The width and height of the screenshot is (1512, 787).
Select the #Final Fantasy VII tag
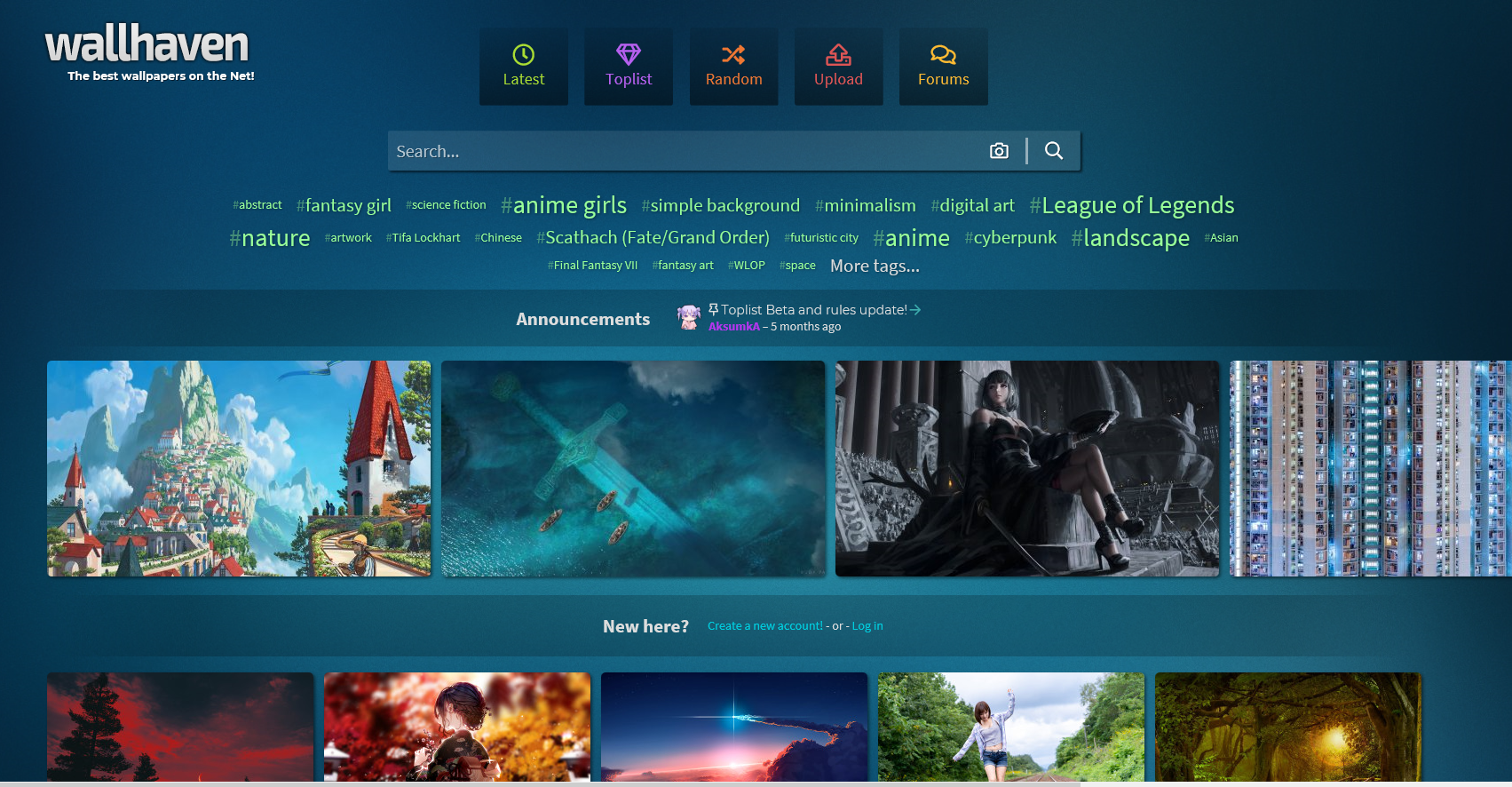(x=592, y=266)
